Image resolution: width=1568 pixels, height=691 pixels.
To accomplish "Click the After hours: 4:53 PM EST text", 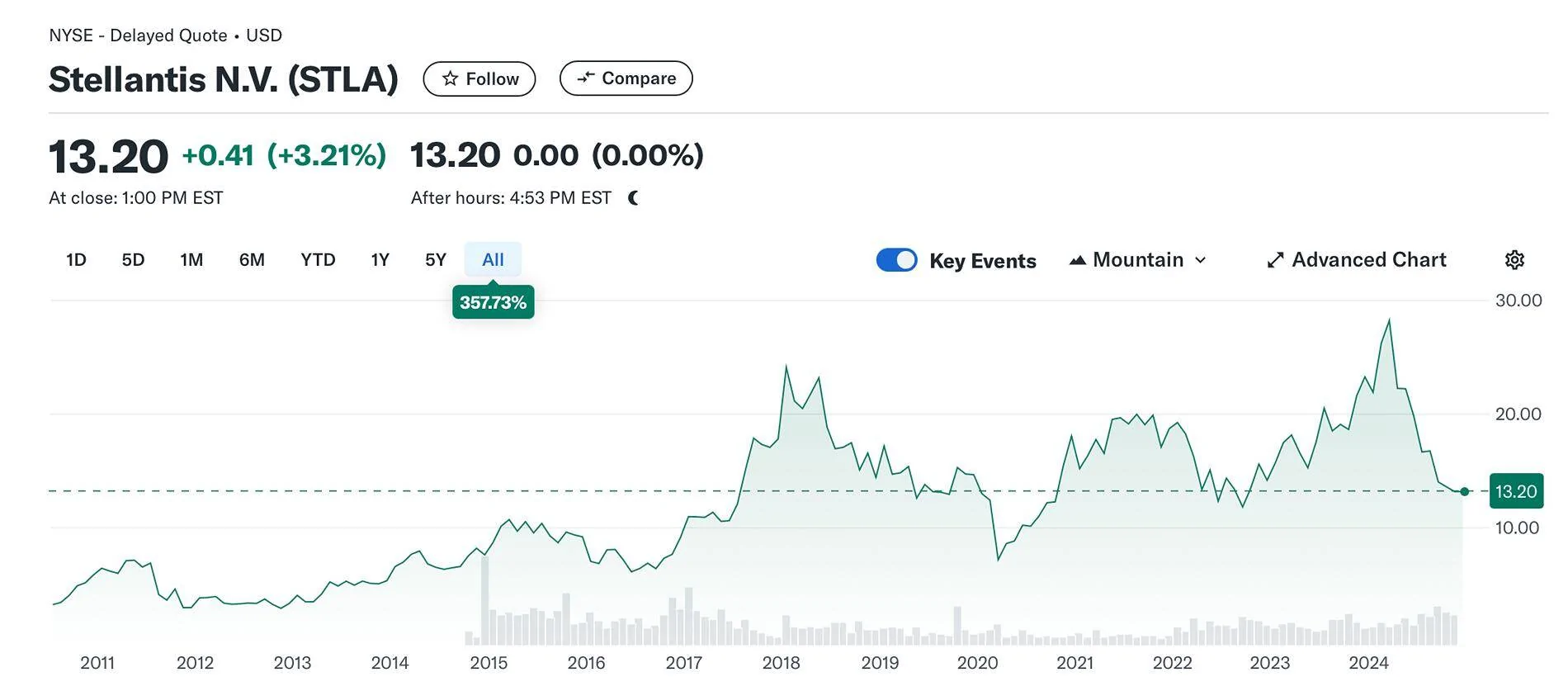I will click(511, 198).
